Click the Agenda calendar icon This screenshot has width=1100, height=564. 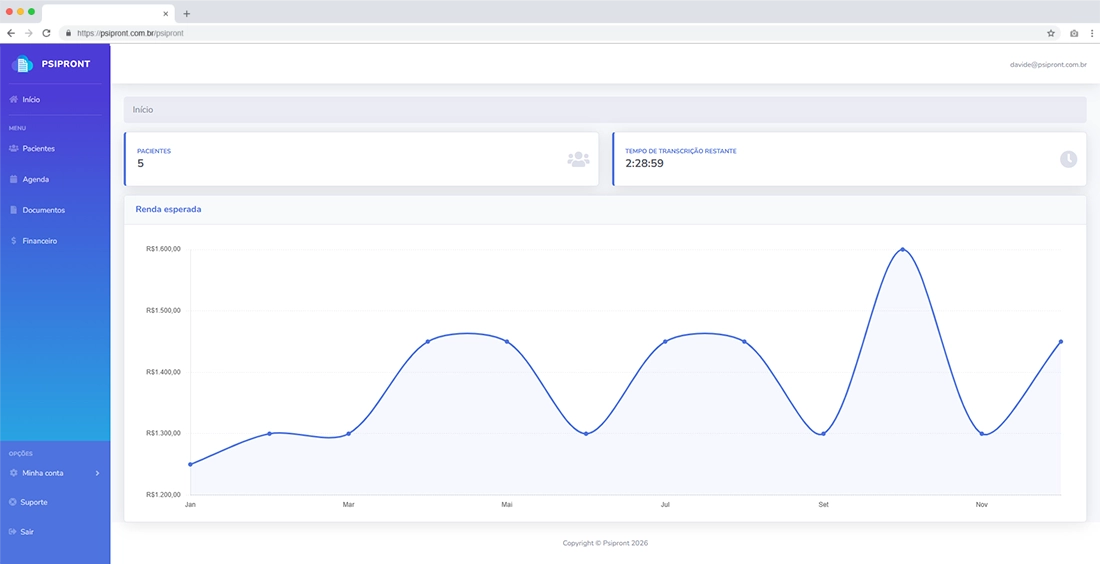[13, 180]
